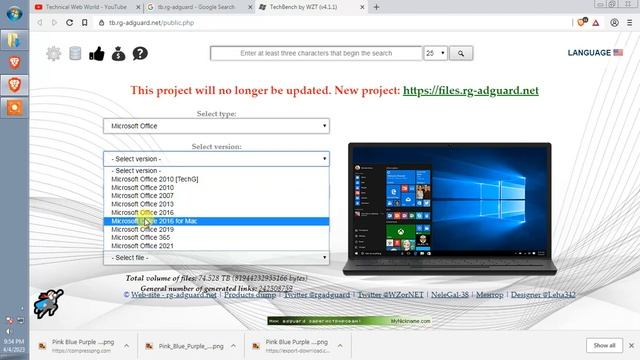This screenshot has width=640, height=360.
Task: Click the Show all downloads button
Action: click(x=604, y=345)
